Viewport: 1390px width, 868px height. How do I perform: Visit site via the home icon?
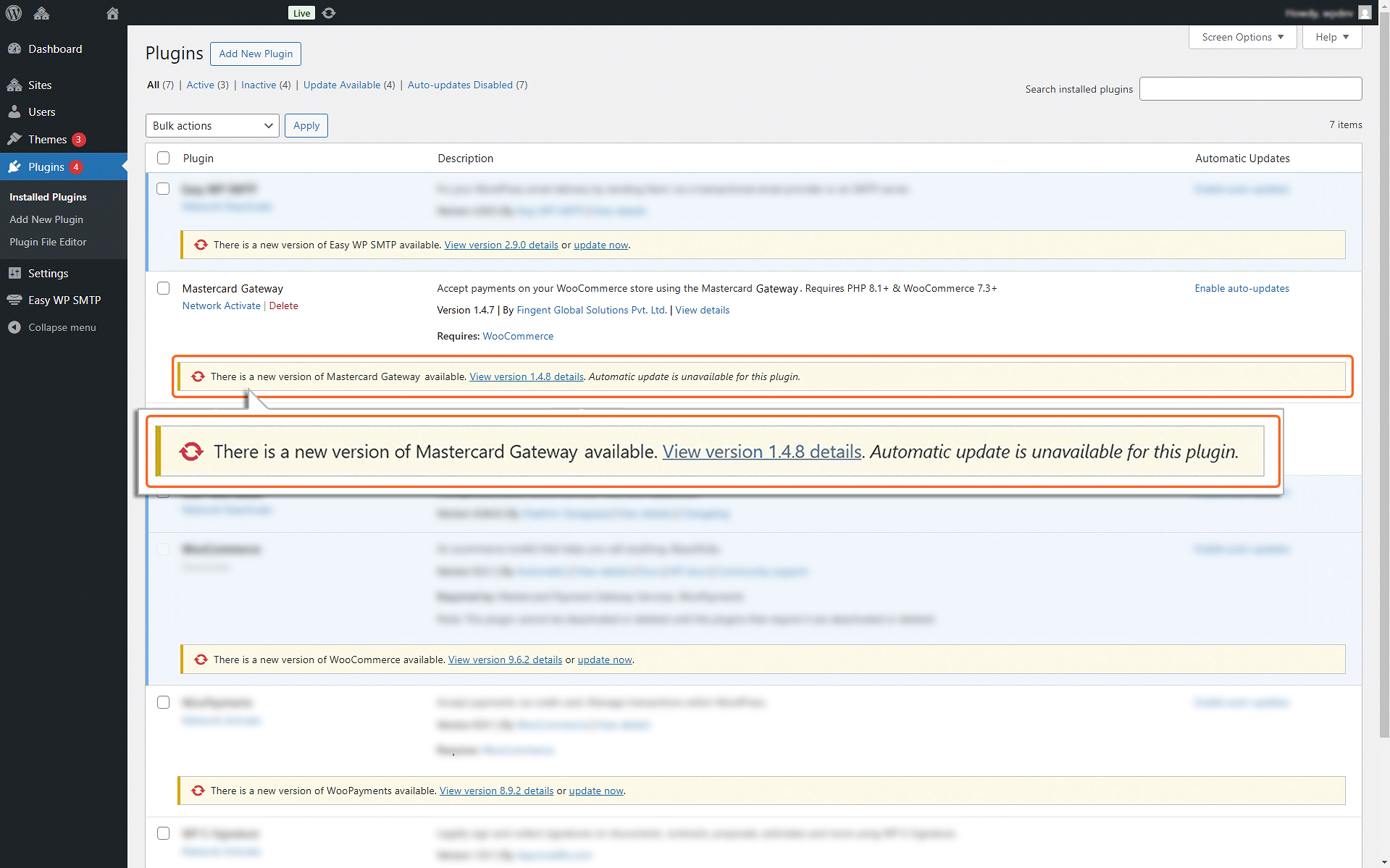pos(112,13)
